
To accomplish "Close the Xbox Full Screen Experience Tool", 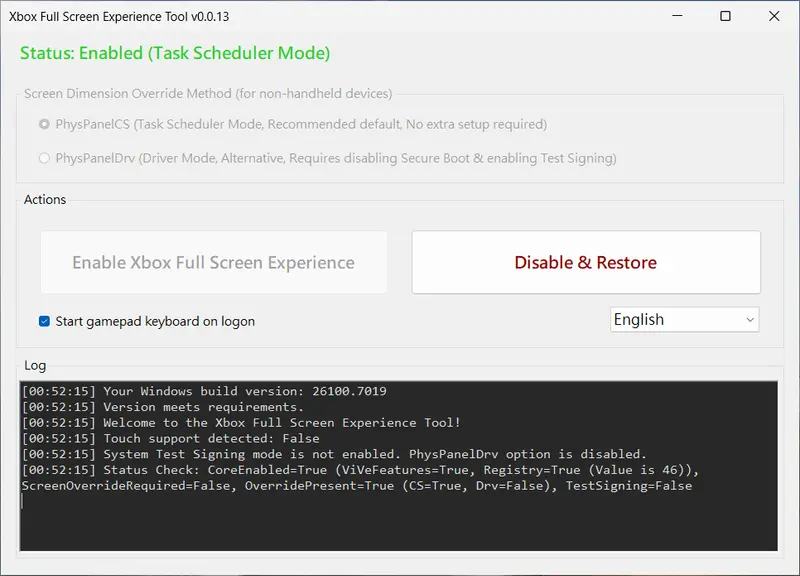I will coord(775,16).
